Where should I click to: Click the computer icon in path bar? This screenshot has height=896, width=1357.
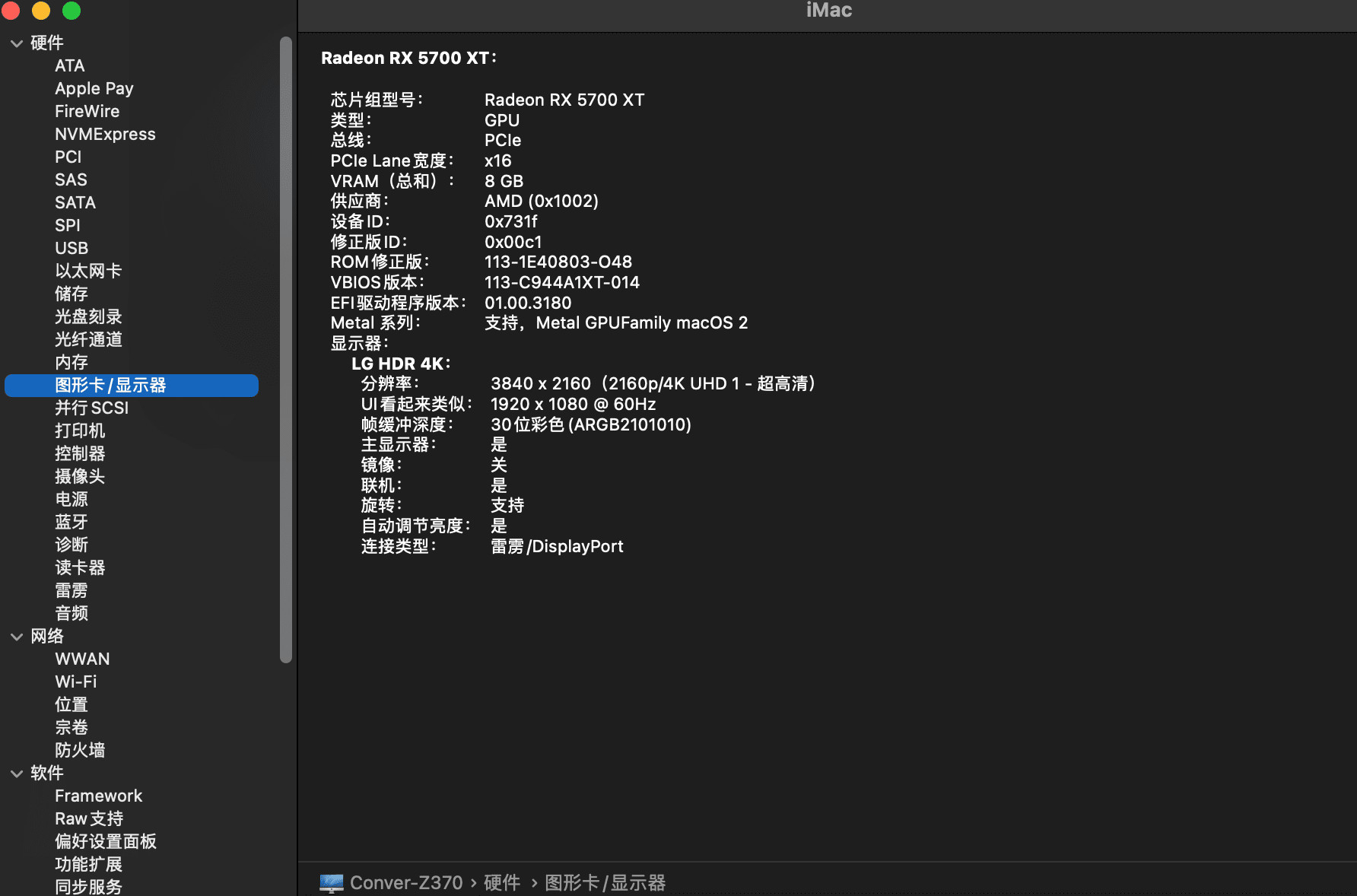[x=332, y=883]
